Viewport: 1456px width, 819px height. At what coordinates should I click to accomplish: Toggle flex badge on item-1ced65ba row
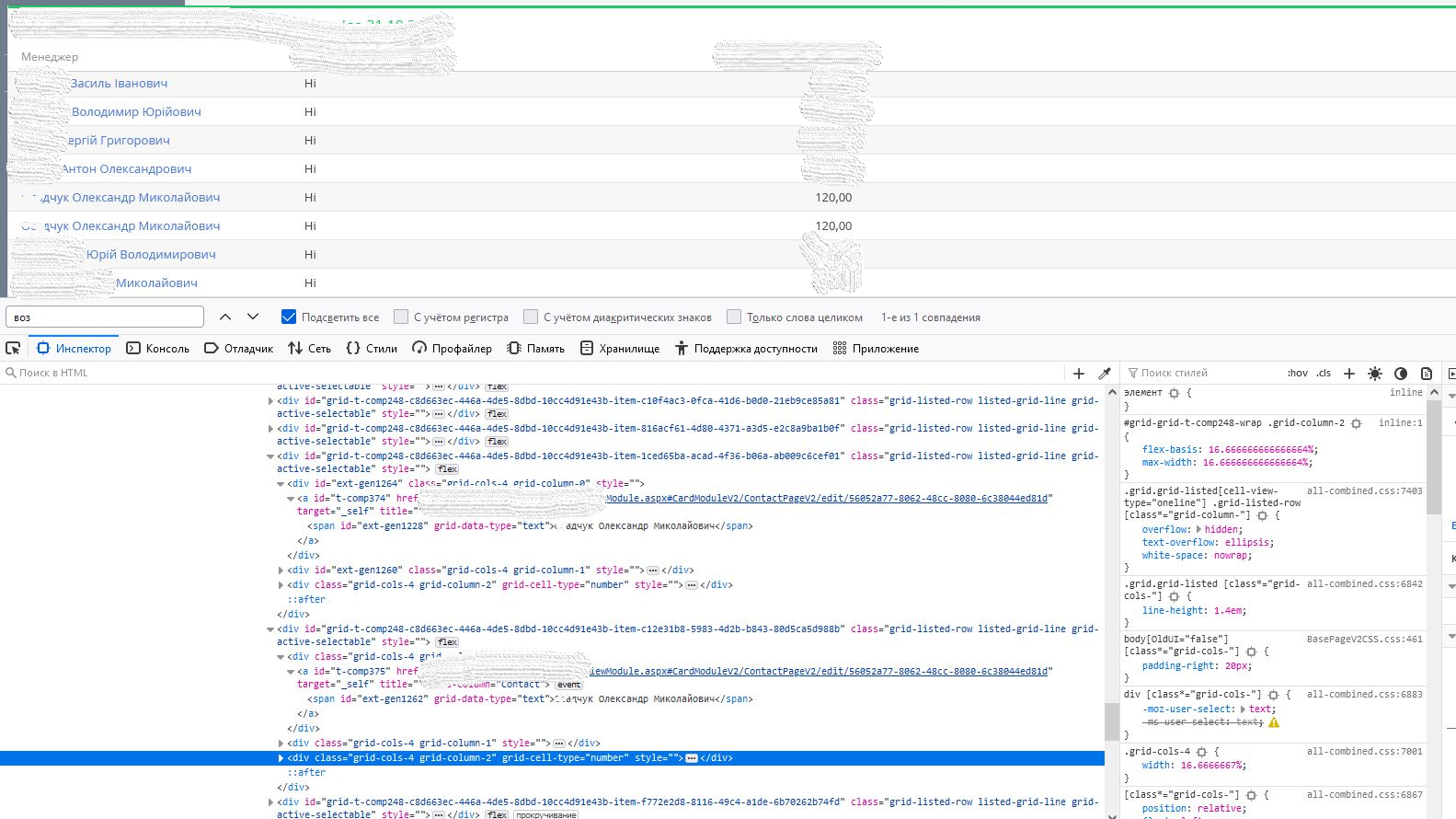(x=447, y=469)
